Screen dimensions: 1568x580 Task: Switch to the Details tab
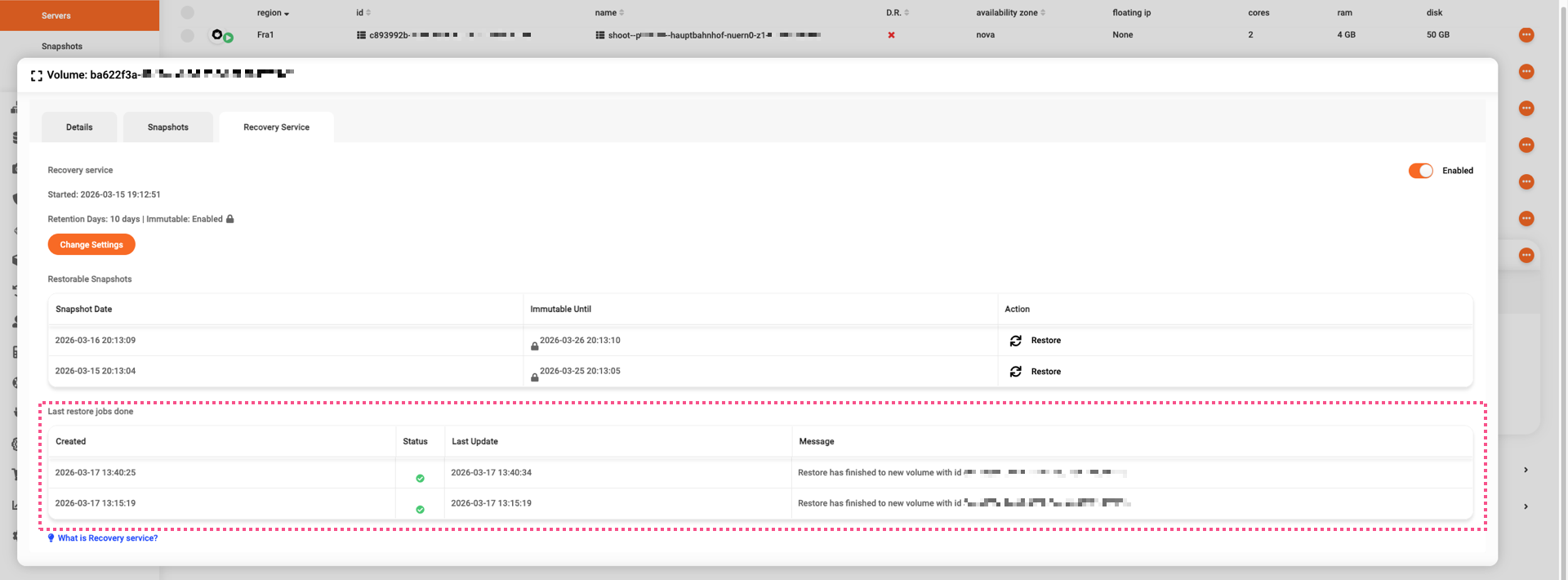pos(79,127)
